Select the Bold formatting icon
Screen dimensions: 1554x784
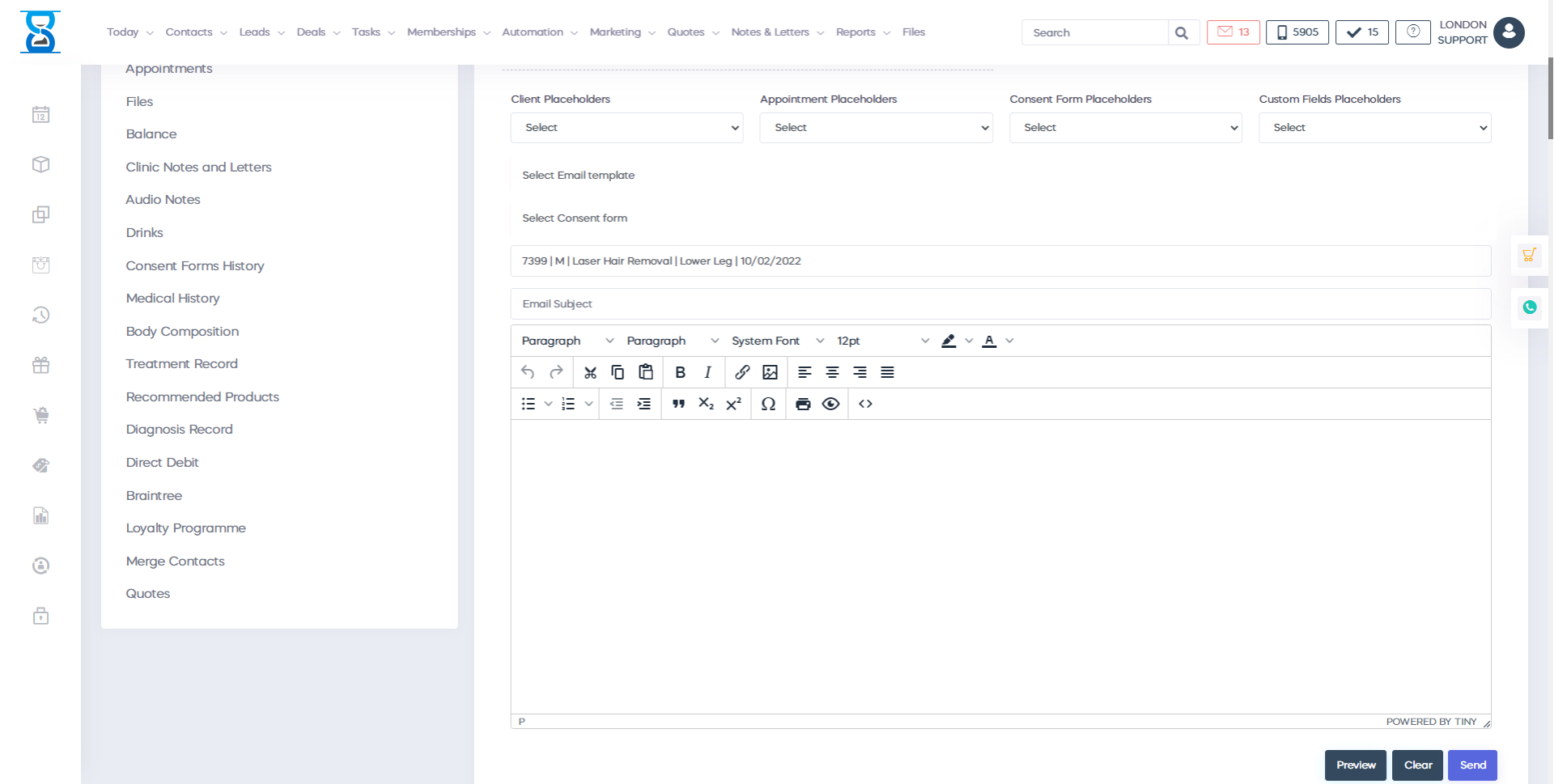pos(680,372)
